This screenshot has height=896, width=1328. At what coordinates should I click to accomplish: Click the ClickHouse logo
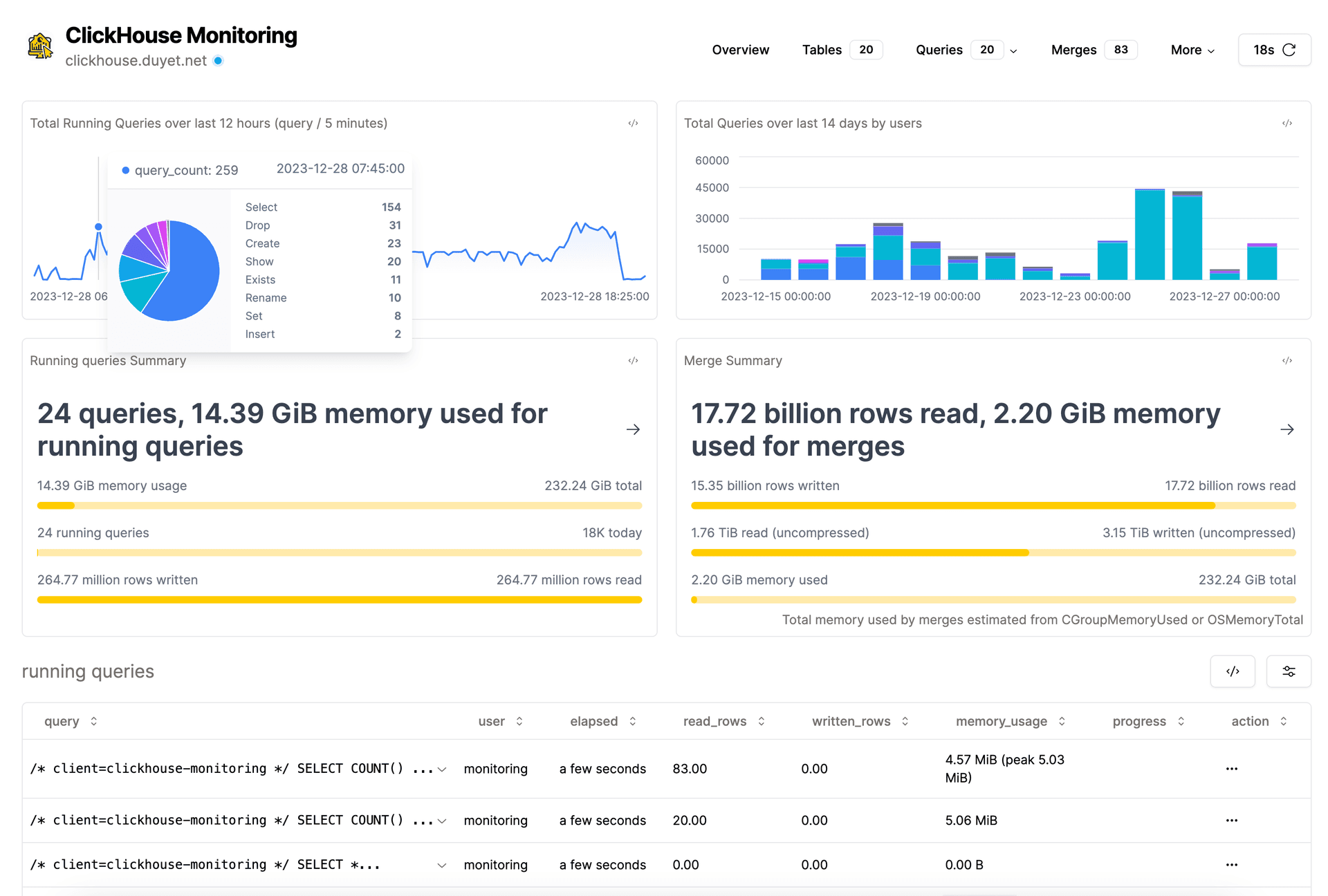(x=40, y=46)
